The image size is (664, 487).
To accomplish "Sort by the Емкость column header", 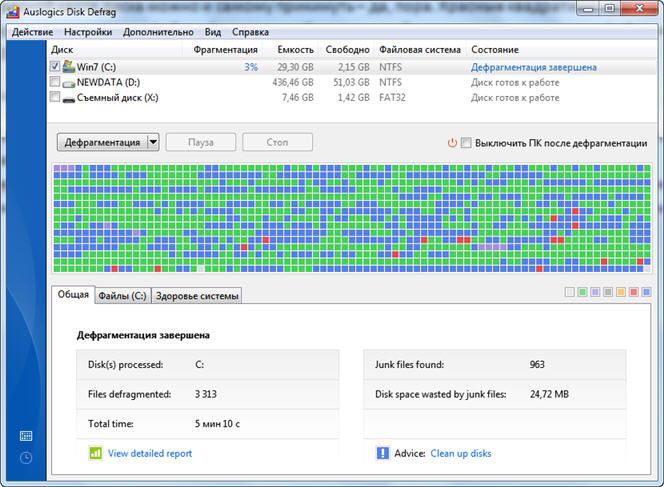I will pyautogui.click(x=296, y=50).
